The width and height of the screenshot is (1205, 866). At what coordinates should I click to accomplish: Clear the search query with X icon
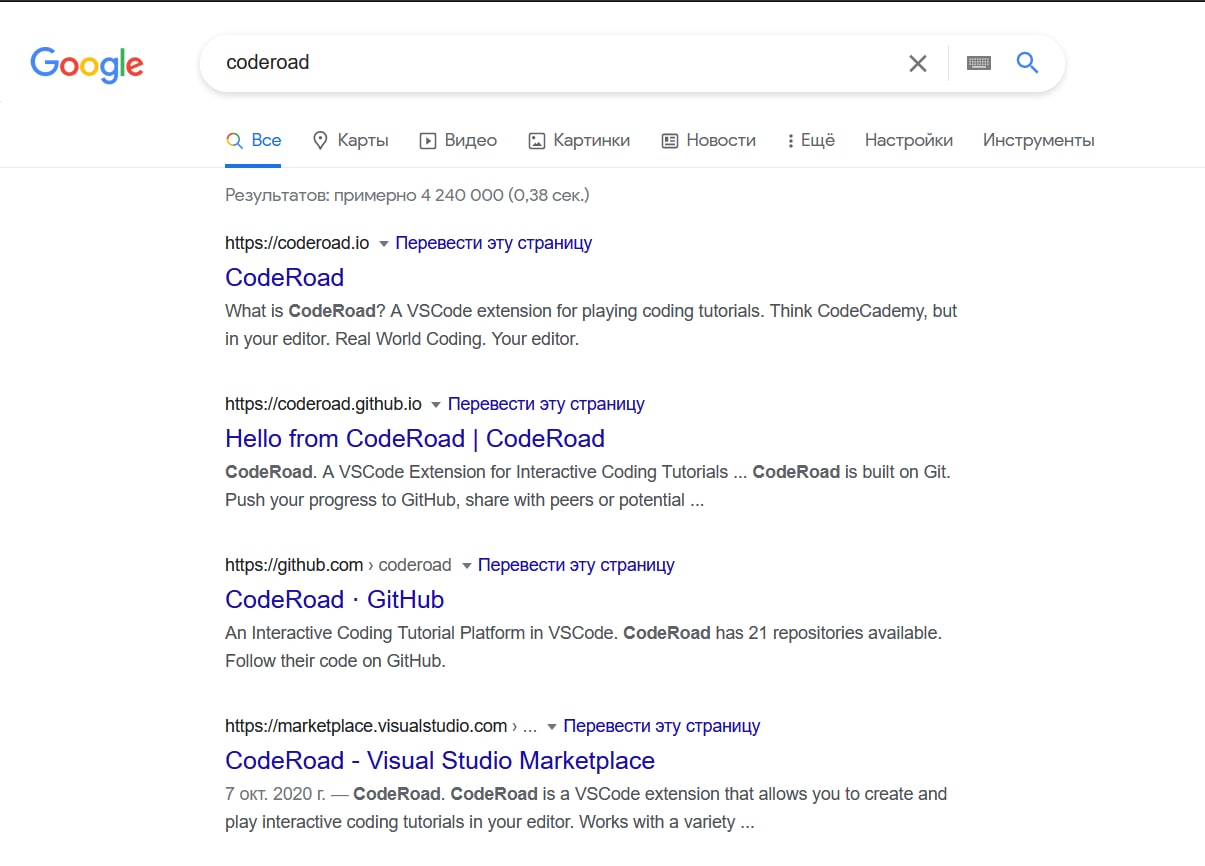(917, 63)
